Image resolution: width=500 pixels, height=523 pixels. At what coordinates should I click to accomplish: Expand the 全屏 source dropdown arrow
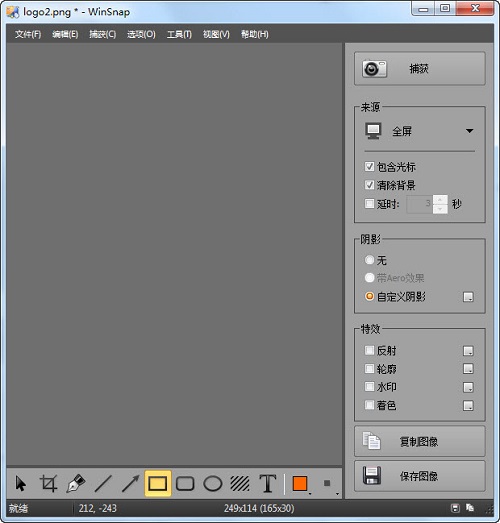click(x=469, y=131)
